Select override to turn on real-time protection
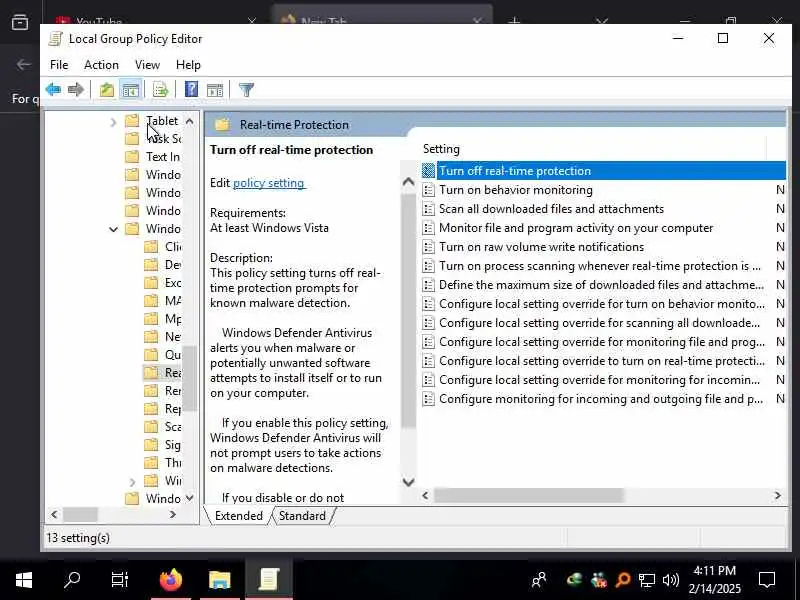Screen dimensions: 800x600 click(604, 361)
